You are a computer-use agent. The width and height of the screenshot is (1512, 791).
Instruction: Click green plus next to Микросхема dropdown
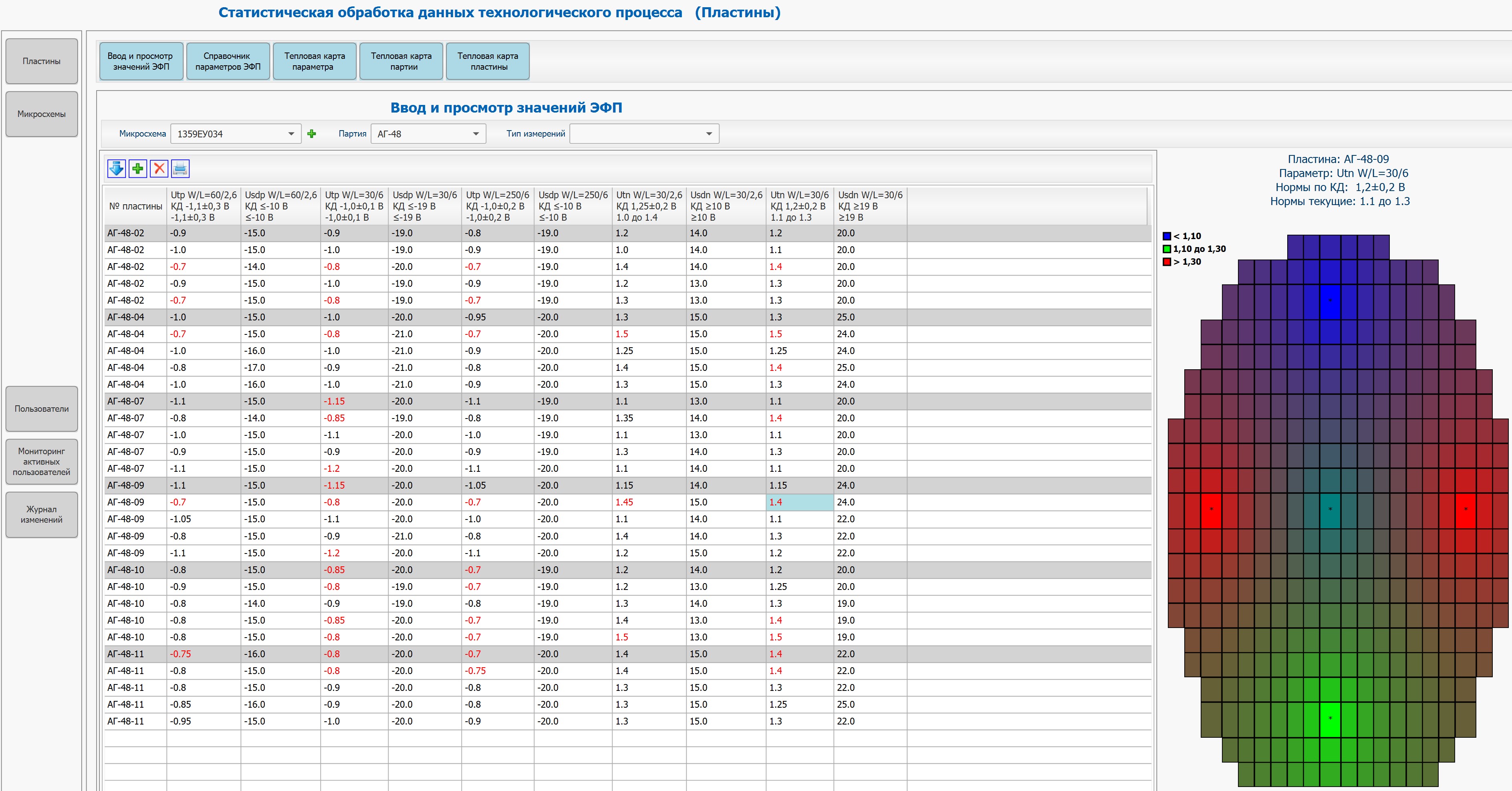312,134
